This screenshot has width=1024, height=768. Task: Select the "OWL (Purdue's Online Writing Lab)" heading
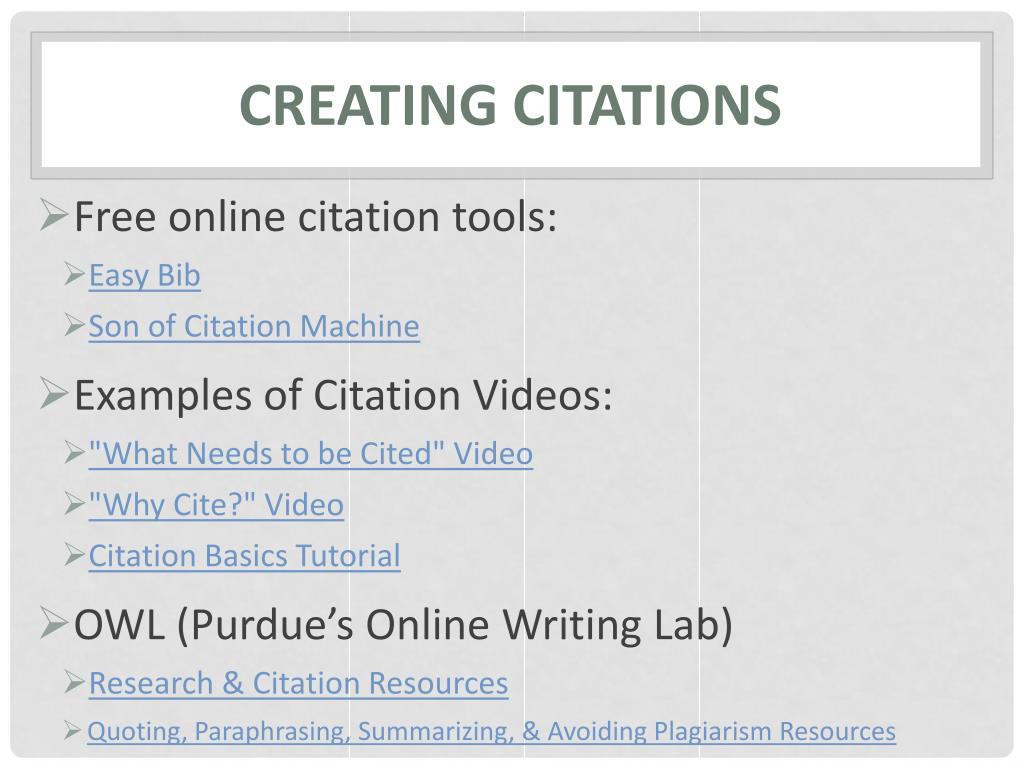pos(404,624)
